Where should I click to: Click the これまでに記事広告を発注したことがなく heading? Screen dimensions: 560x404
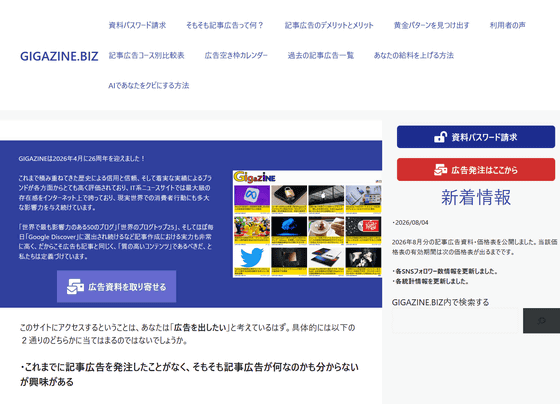tap(189, 374)
